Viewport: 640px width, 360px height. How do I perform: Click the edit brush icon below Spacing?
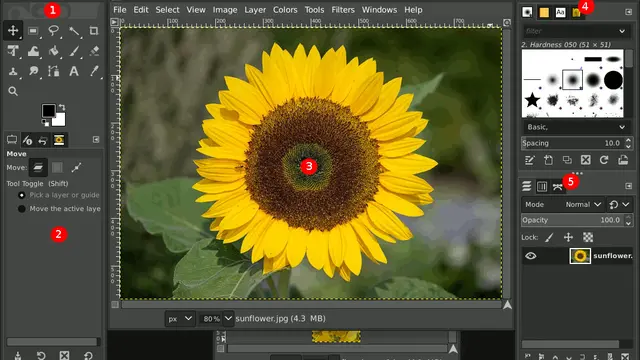[x=529, y=160]
